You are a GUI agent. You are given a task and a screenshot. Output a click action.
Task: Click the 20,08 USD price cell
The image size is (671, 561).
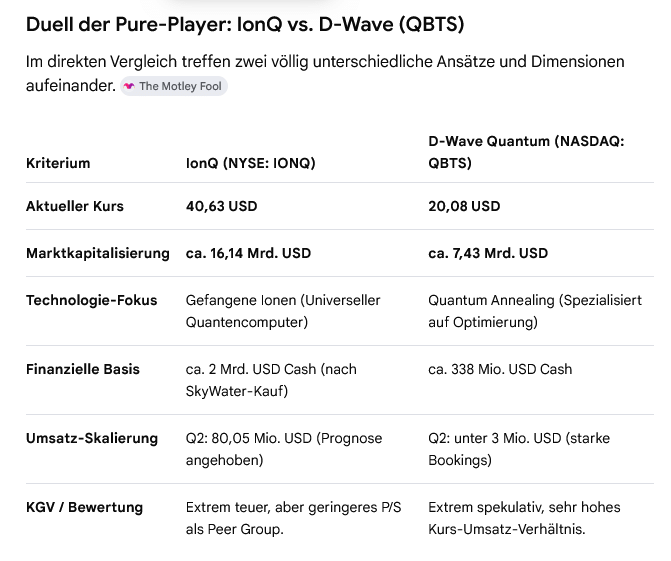[x=464, y=206]
